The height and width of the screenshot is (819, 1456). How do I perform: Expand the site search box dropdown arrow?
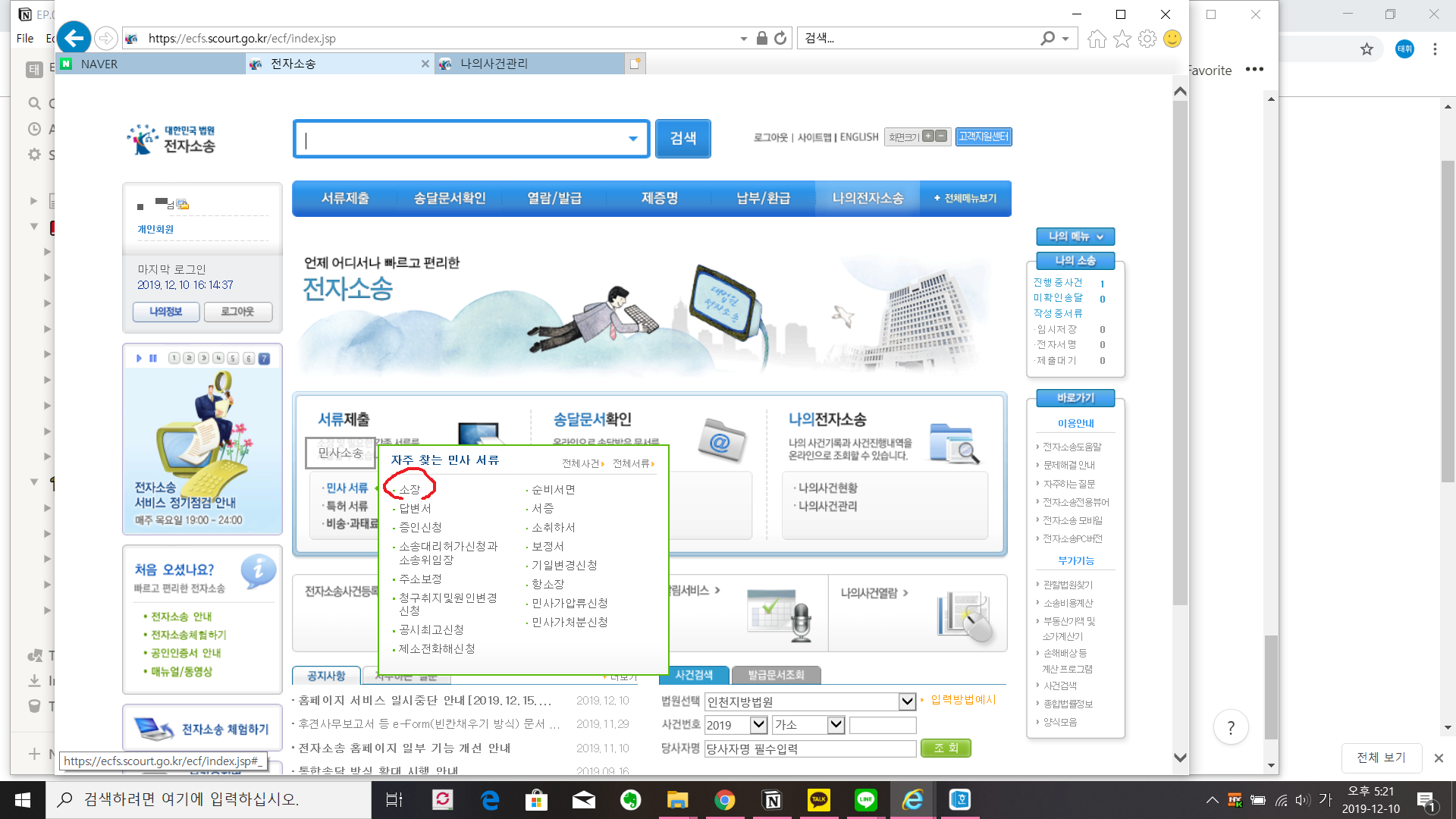tap(632, 139)
